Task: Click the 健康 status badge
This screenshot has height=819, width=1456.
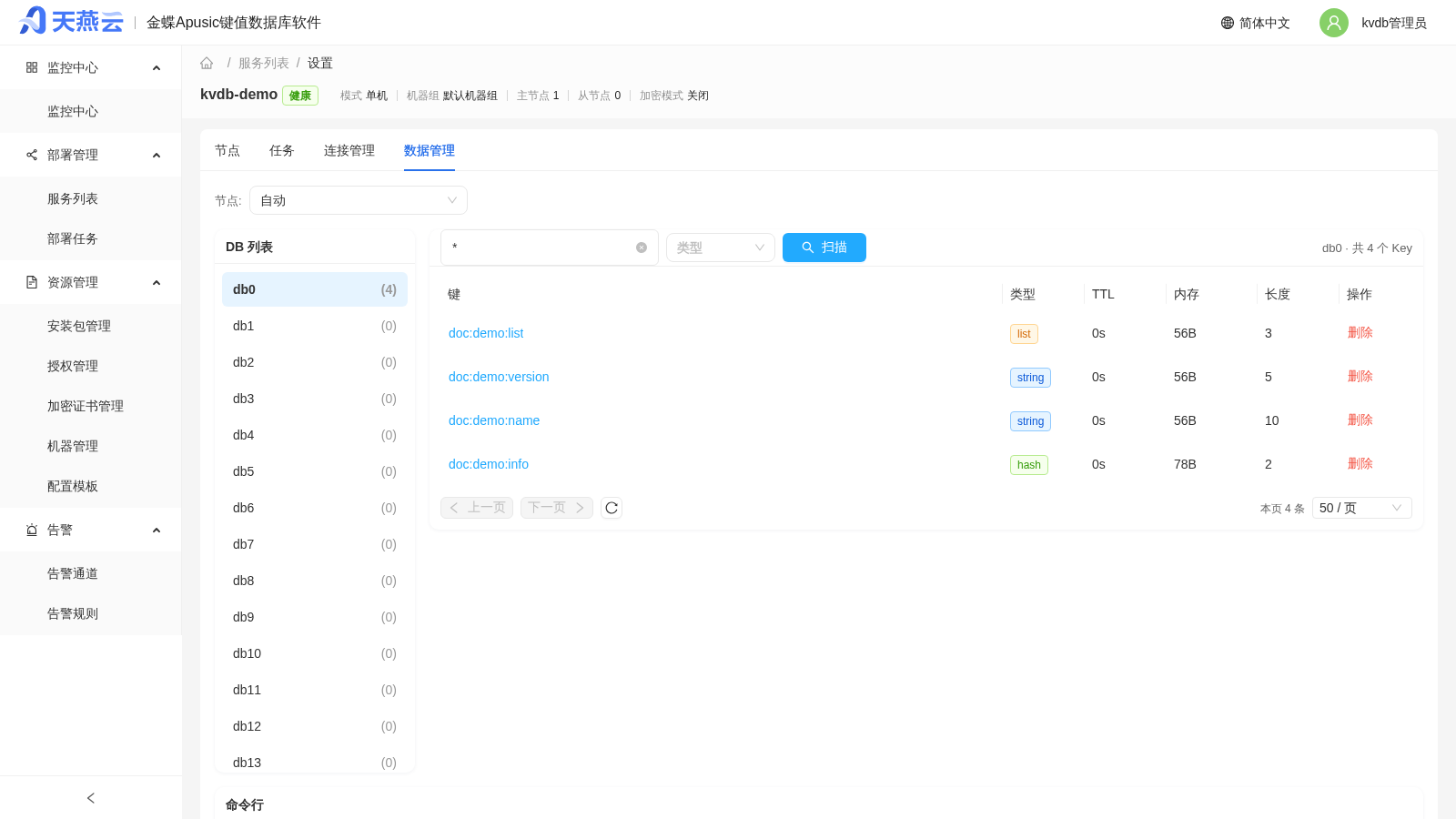Action: 300,96
